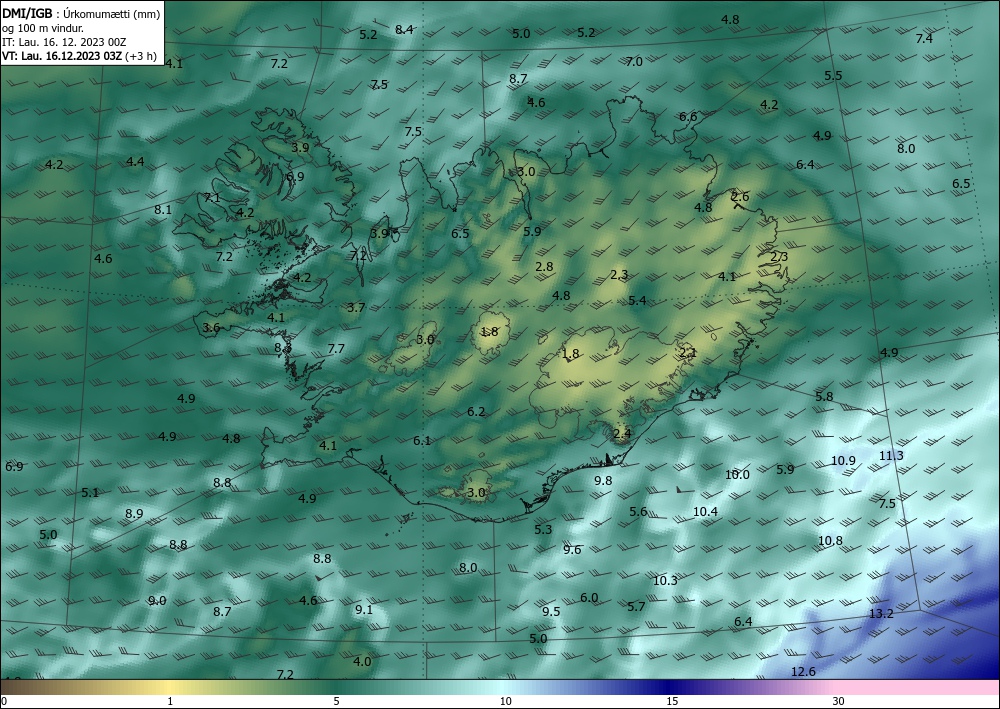
Task: Select the 5.4 value in the highlands
Action: 637,300
